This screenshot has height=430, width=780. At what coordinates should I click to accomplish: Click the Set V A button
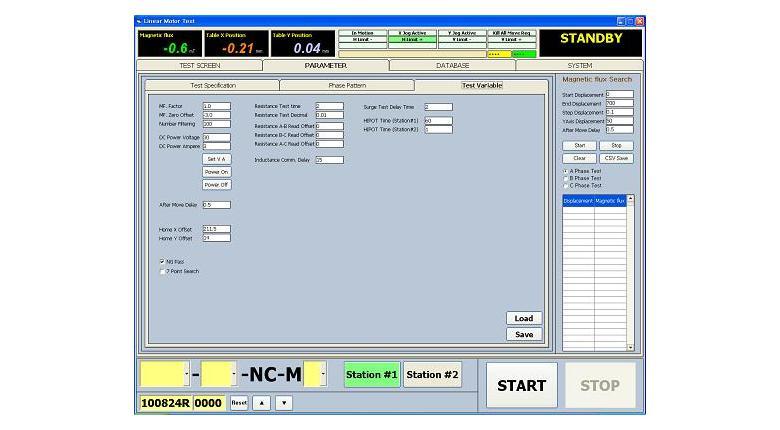[x=216, y=159]
